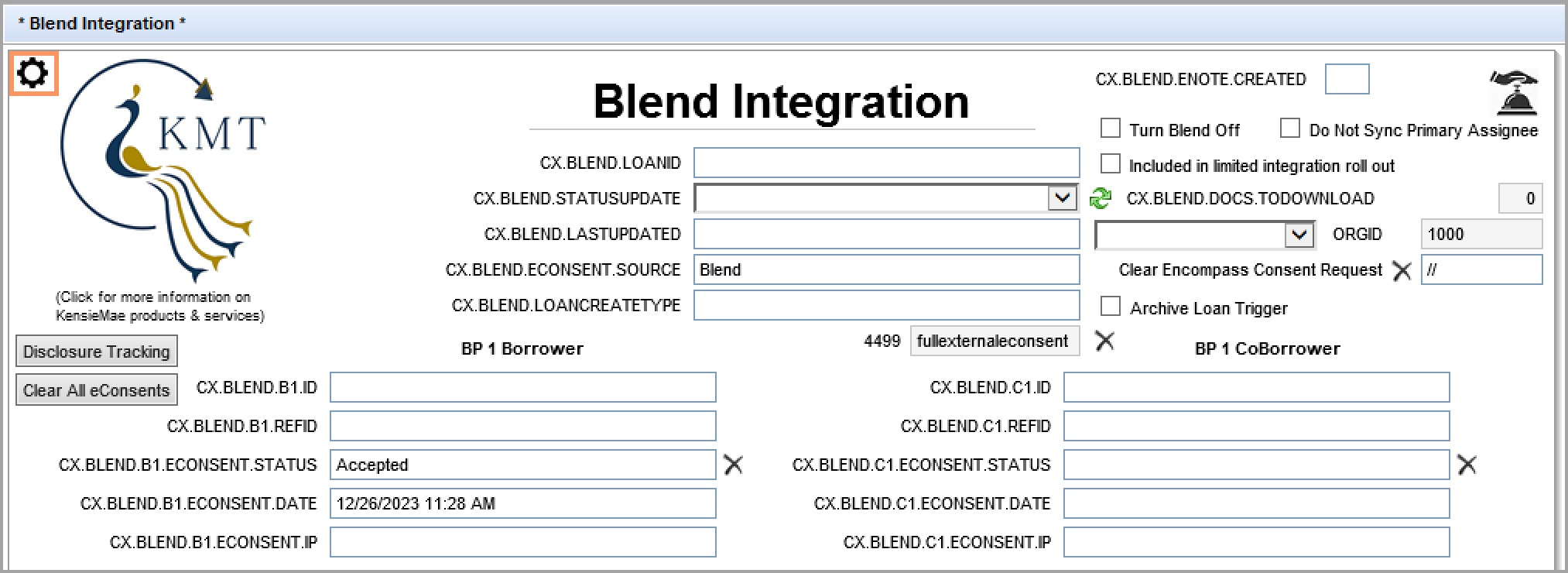Click the CX.BLEND.C1.ECONSENT.DATE field
This screenshot has width=1568, height=573.
pyautogui.click(x=1256, y=503)
